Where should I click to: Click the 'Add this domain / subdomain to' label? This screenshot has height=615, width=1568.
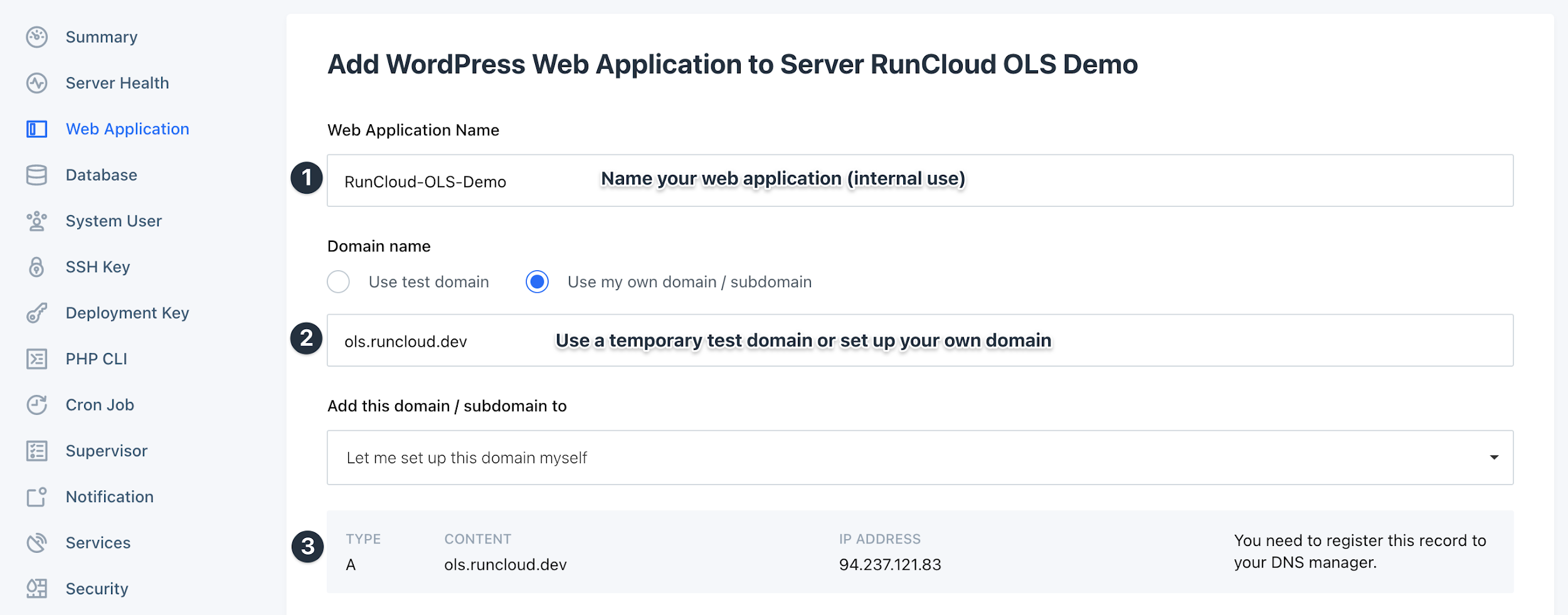tap(447, 406)
